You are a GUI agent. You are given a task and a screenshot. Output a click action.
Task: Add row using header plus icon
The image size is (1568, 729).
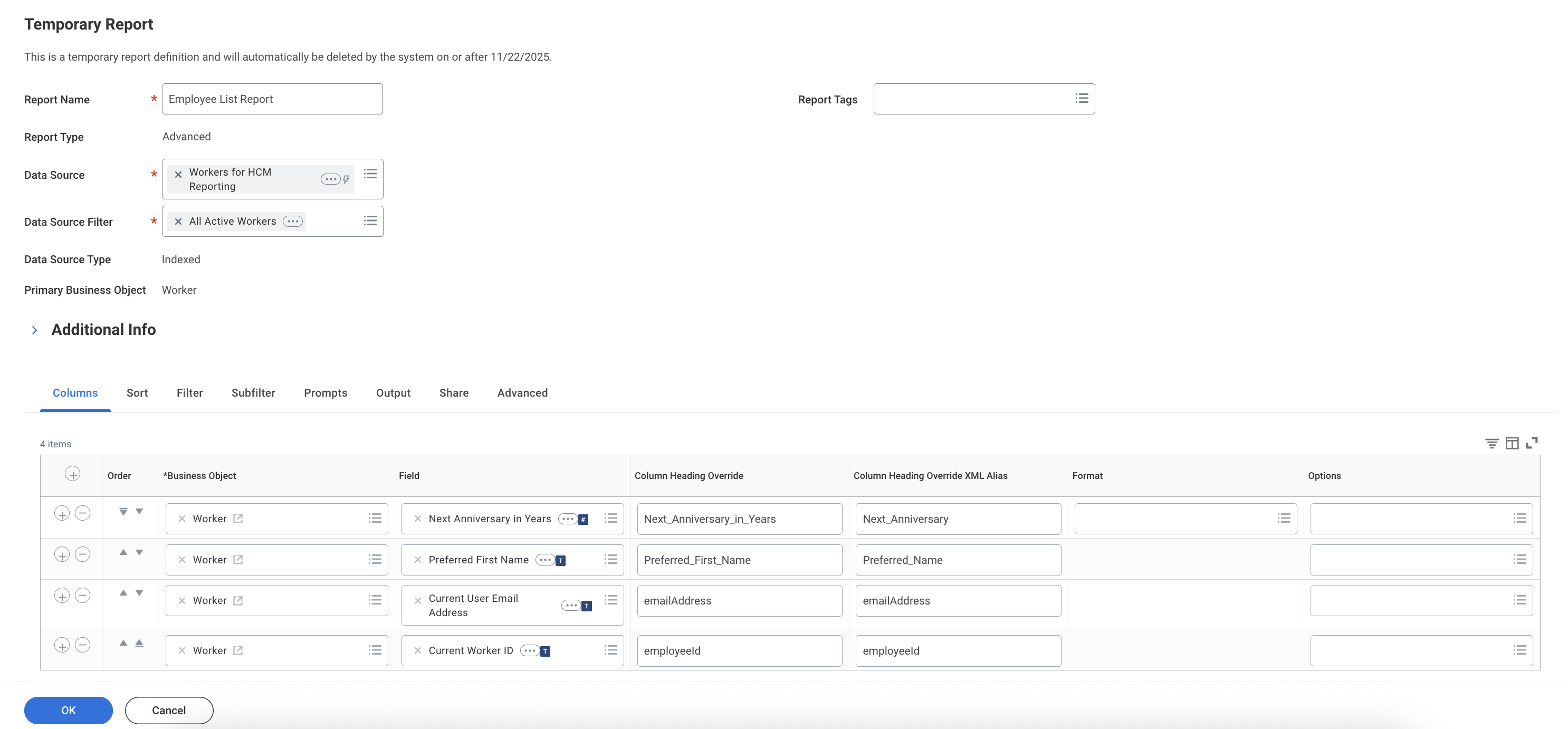click(x=72, y=474)
